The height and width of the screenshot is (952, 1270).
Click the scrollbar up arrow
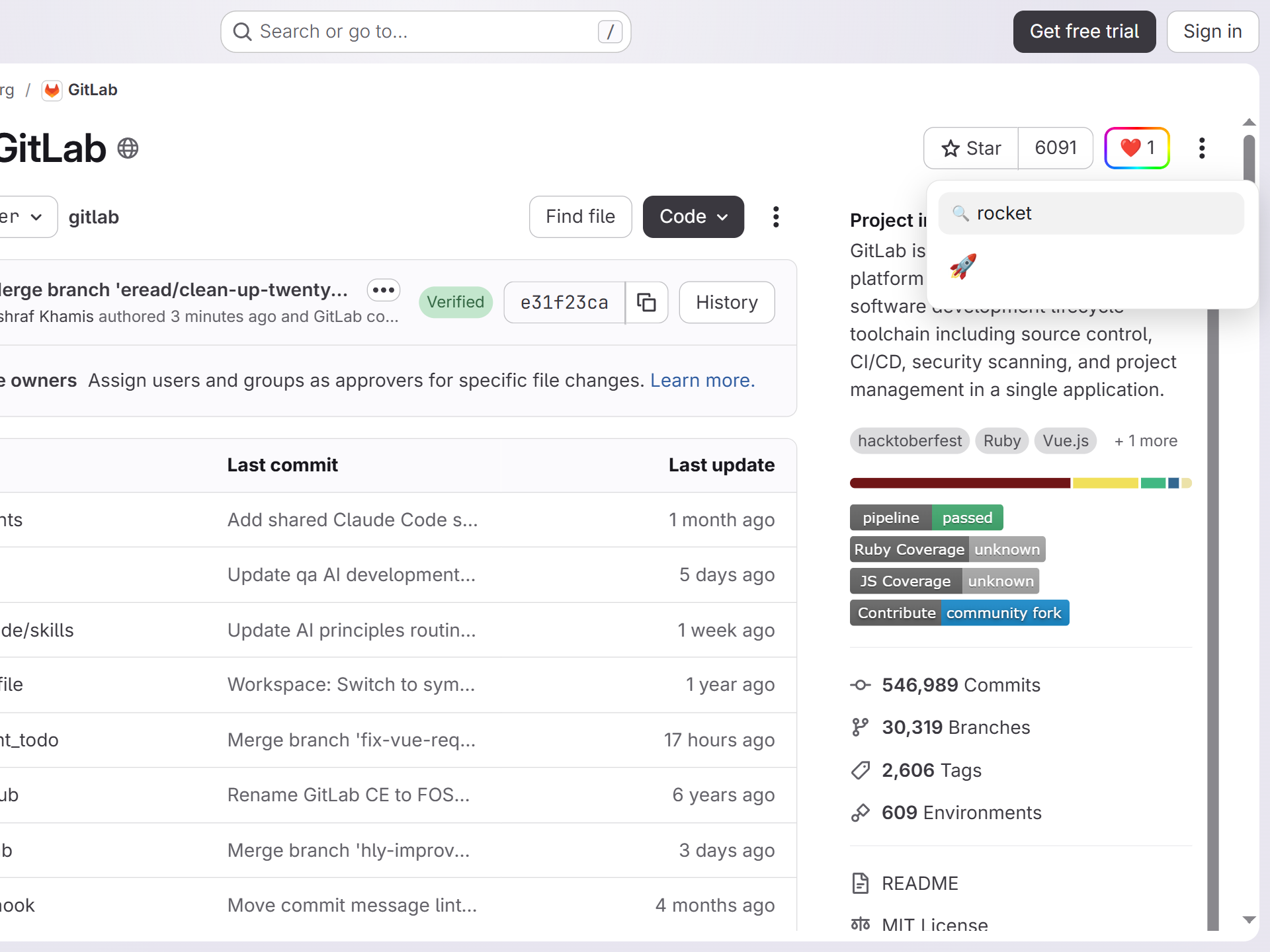1249,122
